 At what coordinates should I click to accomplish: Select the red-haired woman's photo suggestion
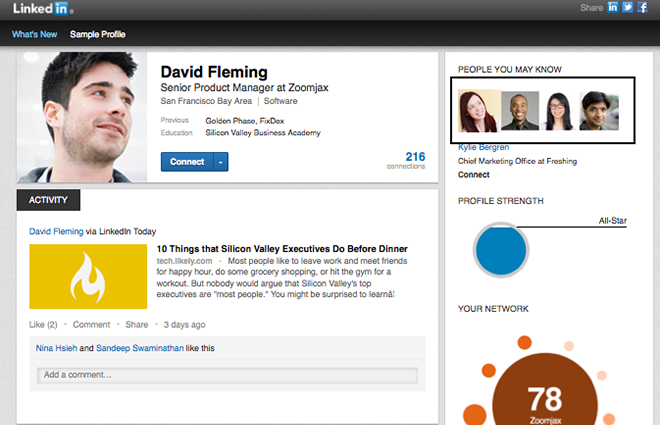pyautogui.click(x=478, y=111)
